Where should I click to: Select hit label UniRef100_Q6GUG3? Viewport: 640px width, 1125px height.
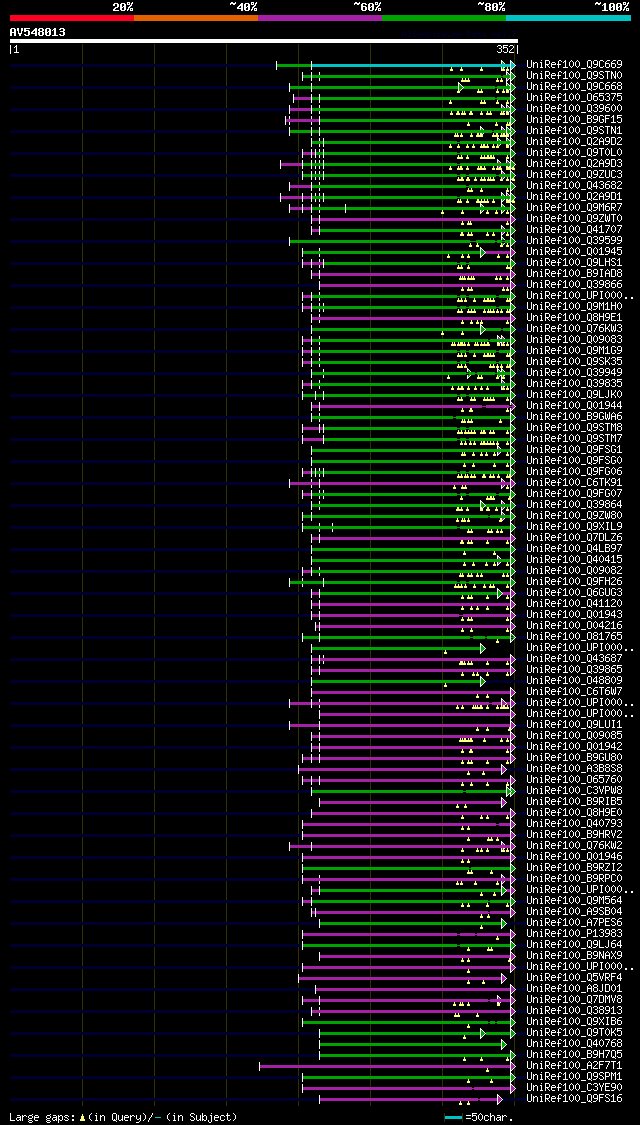[574, 593]
